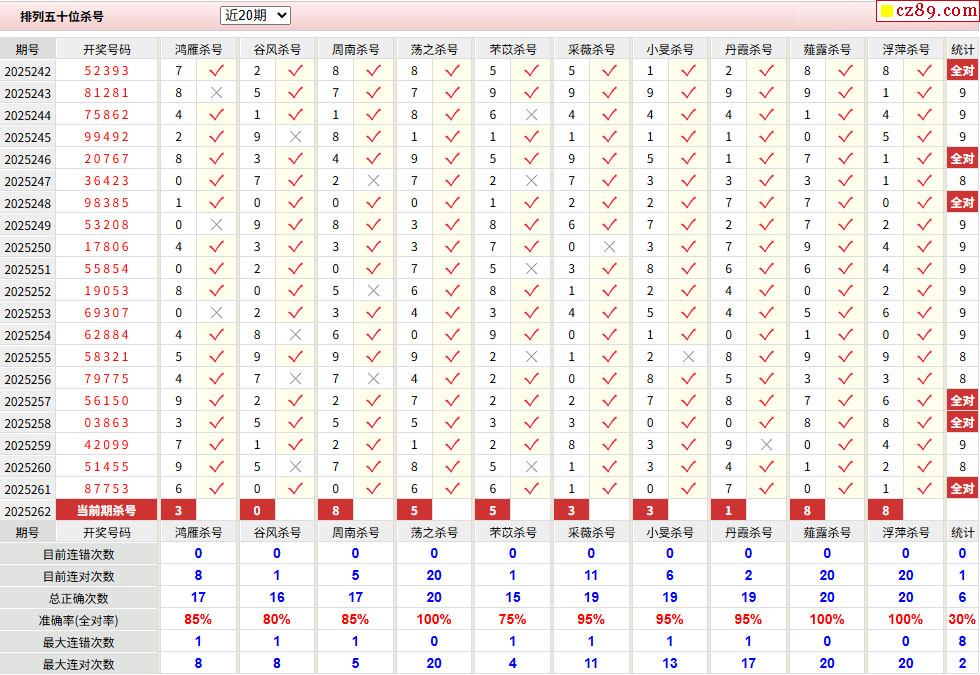Click the 13 max streak value under 小旻杀号
The height and width of the screenshot is (675, 980).
[669, 663]
